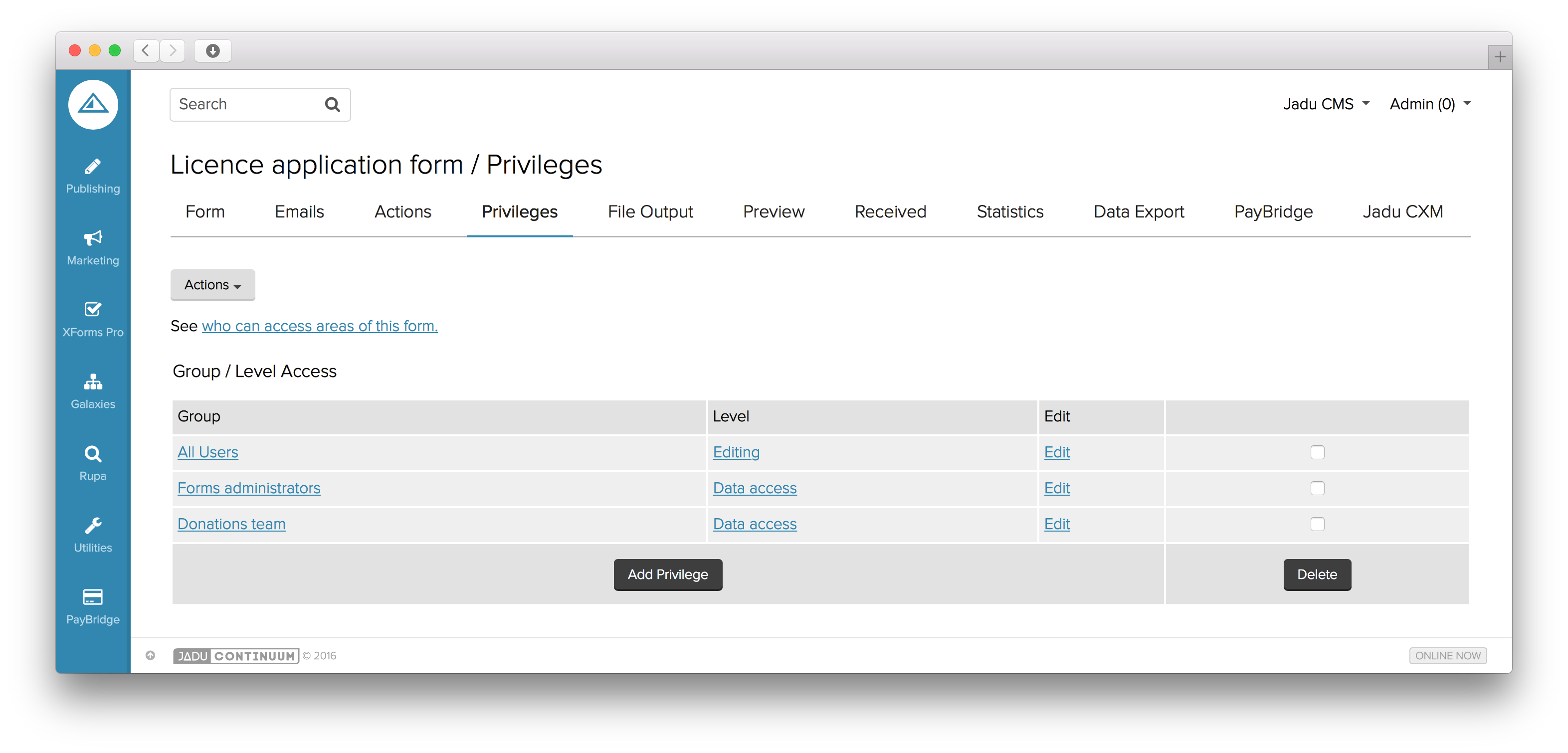
Task: Open the Jadu CXM tab
Action: click(x=1402, y=212)
